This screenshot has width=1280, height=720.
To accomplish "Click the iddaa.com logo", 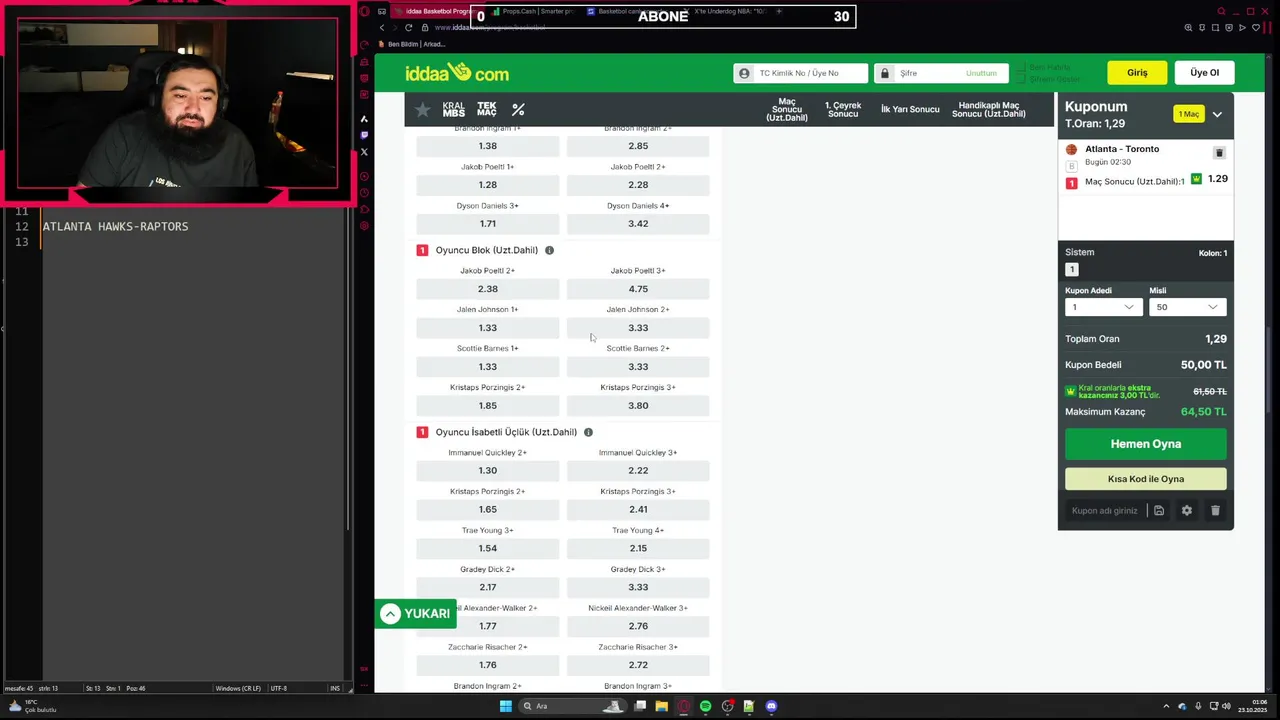I will pyautogui.click(x=457, y=73).
